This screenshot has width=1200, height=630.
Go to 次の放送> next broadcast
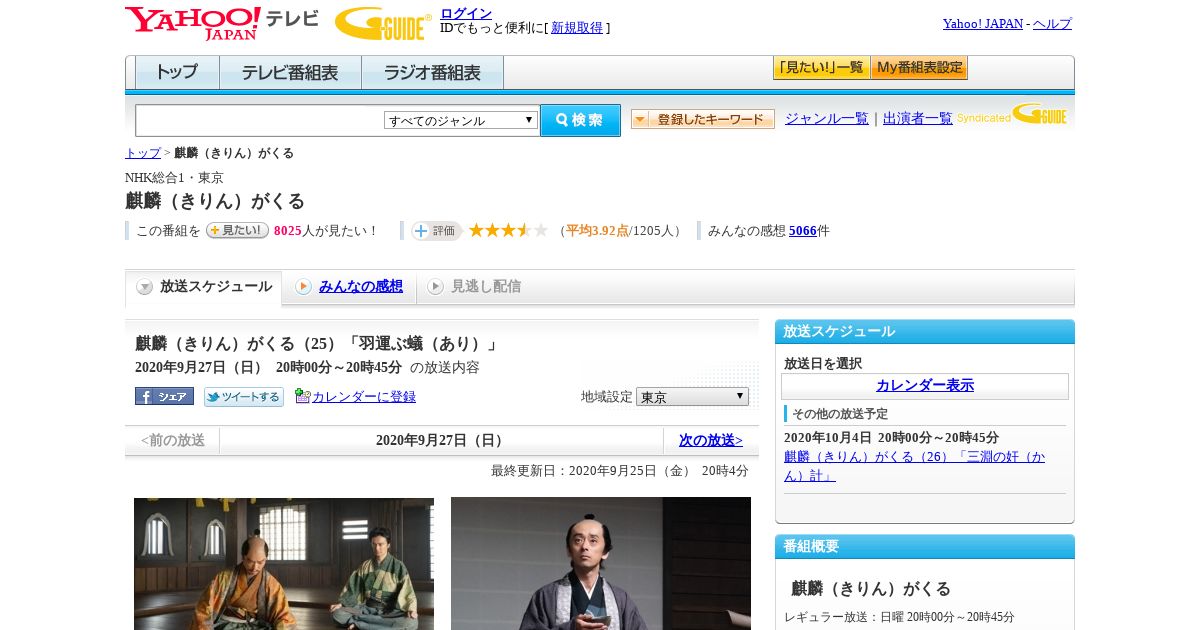pyautogui.click(x=711, y=440)
